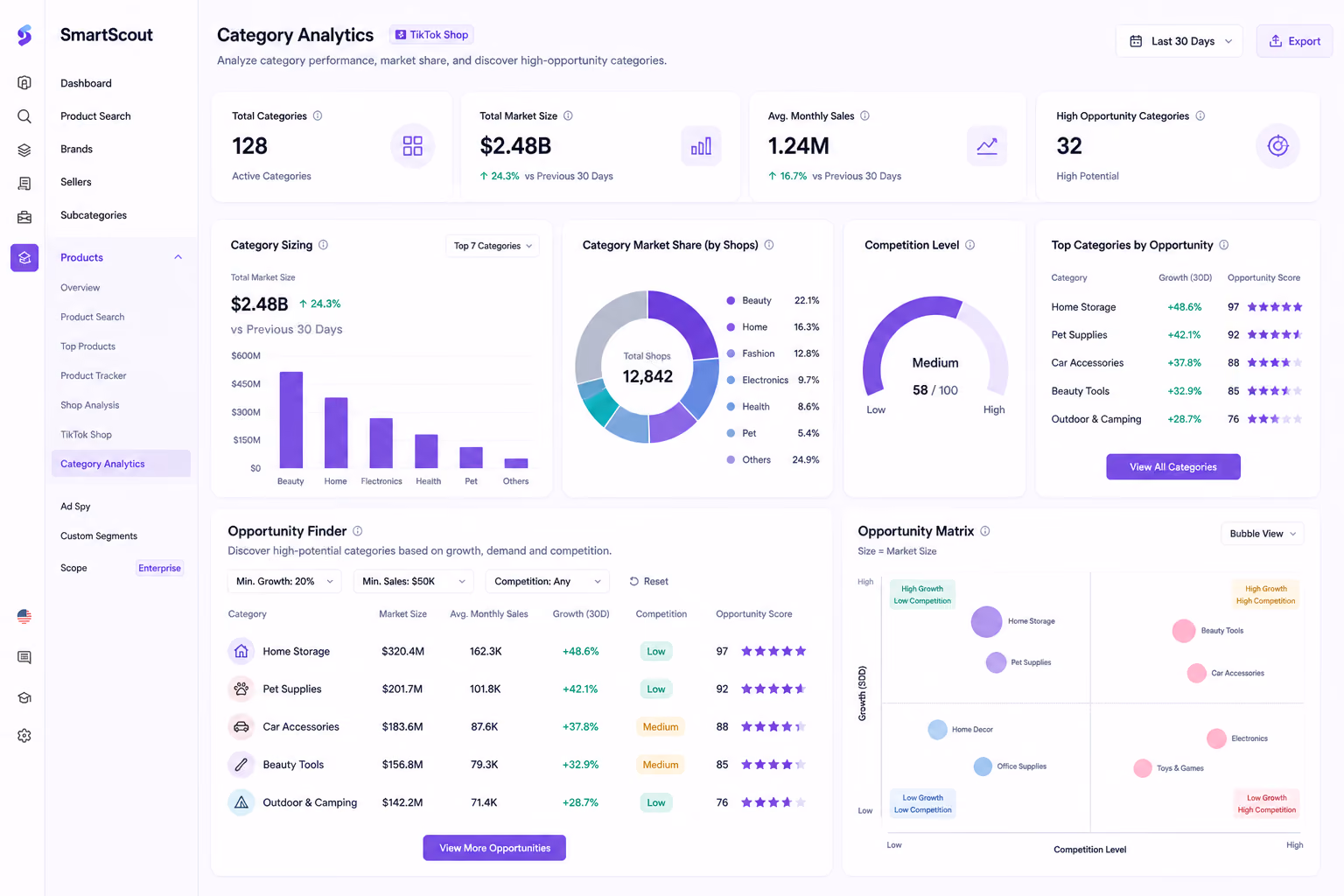Click the trend line icon in Avg. Monthly Sales card
This screenshot has width=1344, height=896.
[x=987, y=146]
